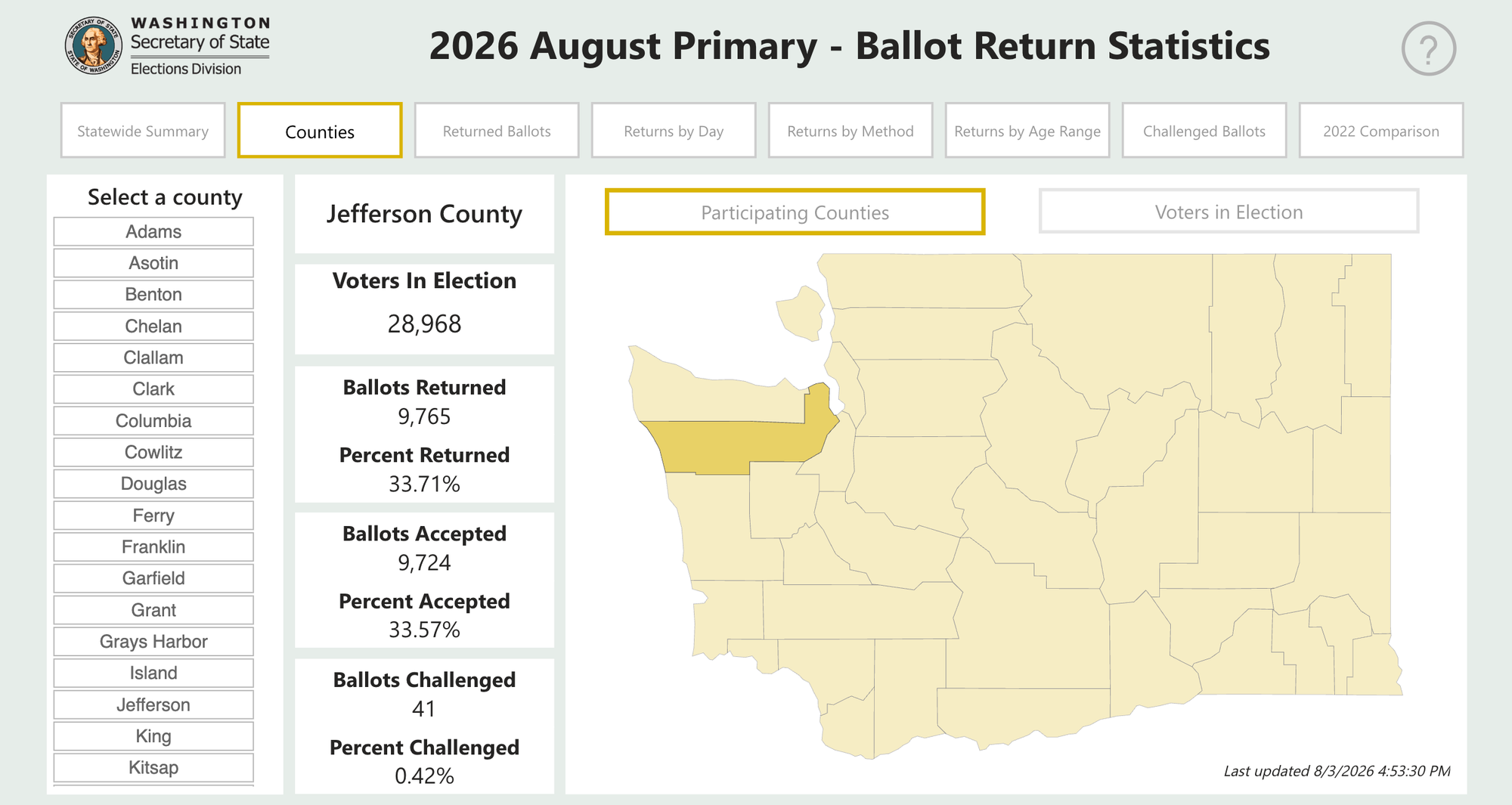Pick Grays Harbor county button
Image resolution: width=1512 pixels, height=805 pixels.
(153, 642)
